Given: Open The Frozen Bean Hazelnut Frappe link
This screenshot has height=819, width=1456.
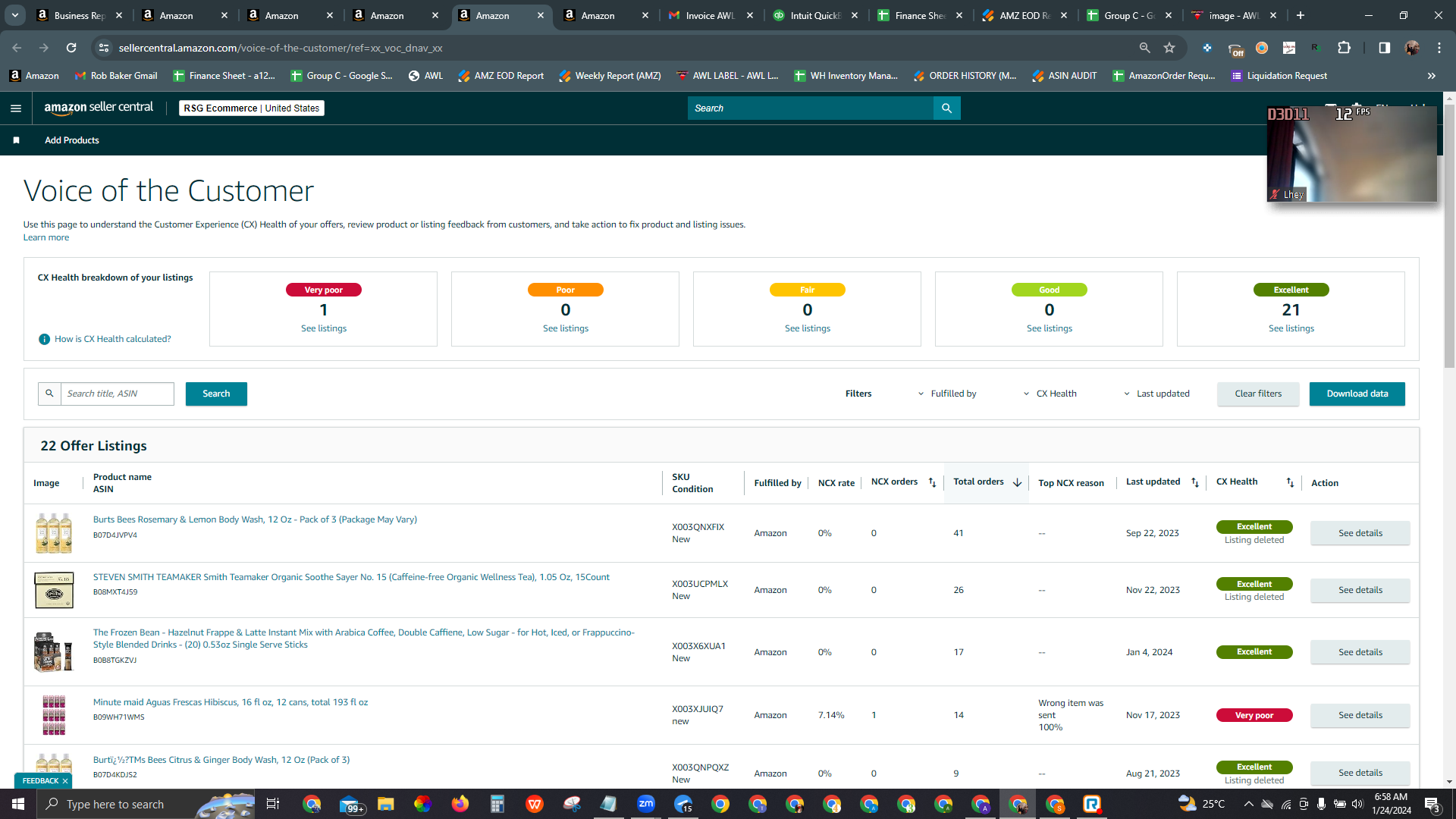Looking at the screenshot, I should 364,639.
